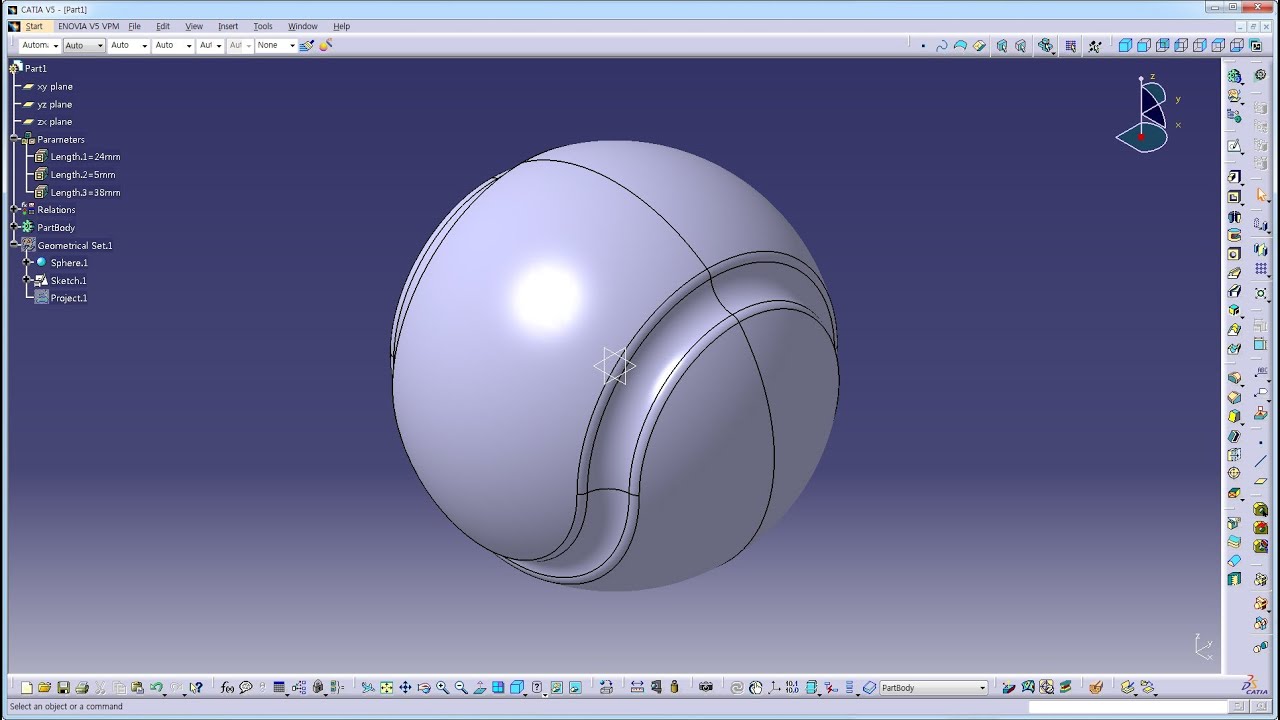Viewport: 1280px width, 720px height.
Task: Open the Insert menu
Action: click(x=228, y=26)
